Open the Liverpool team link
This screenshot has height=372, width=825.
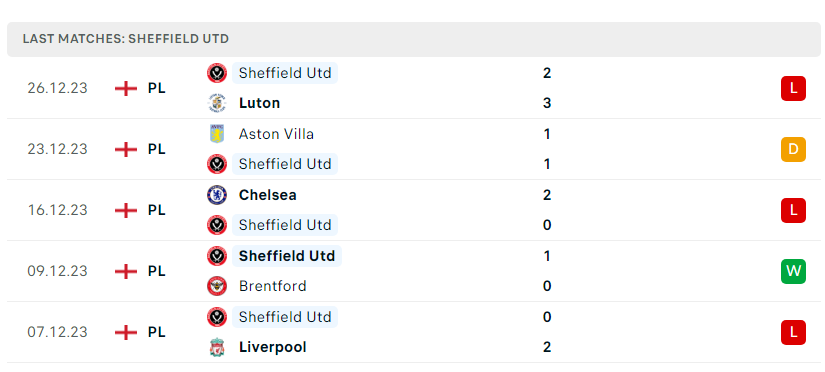tap(273, 347)
